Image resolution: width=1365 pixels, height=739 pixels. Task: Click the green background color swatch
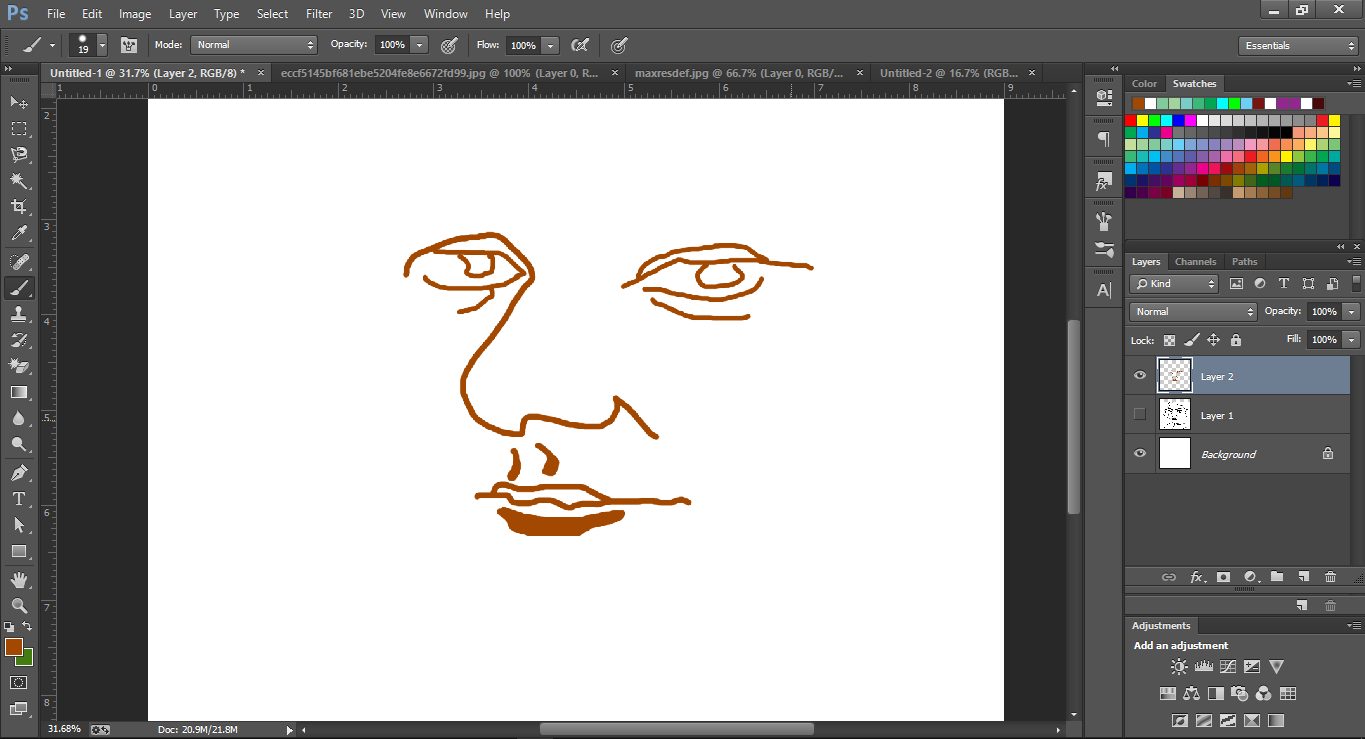27,660
